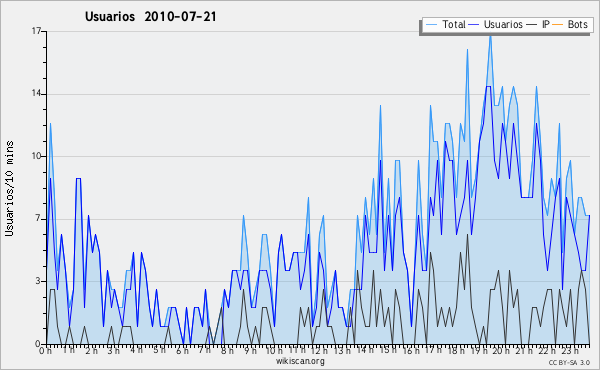This screenshot has width=600, height=370.
Task: Click the 'CC BY-SA 3.0' license text
Action: [x=569, y=363]
